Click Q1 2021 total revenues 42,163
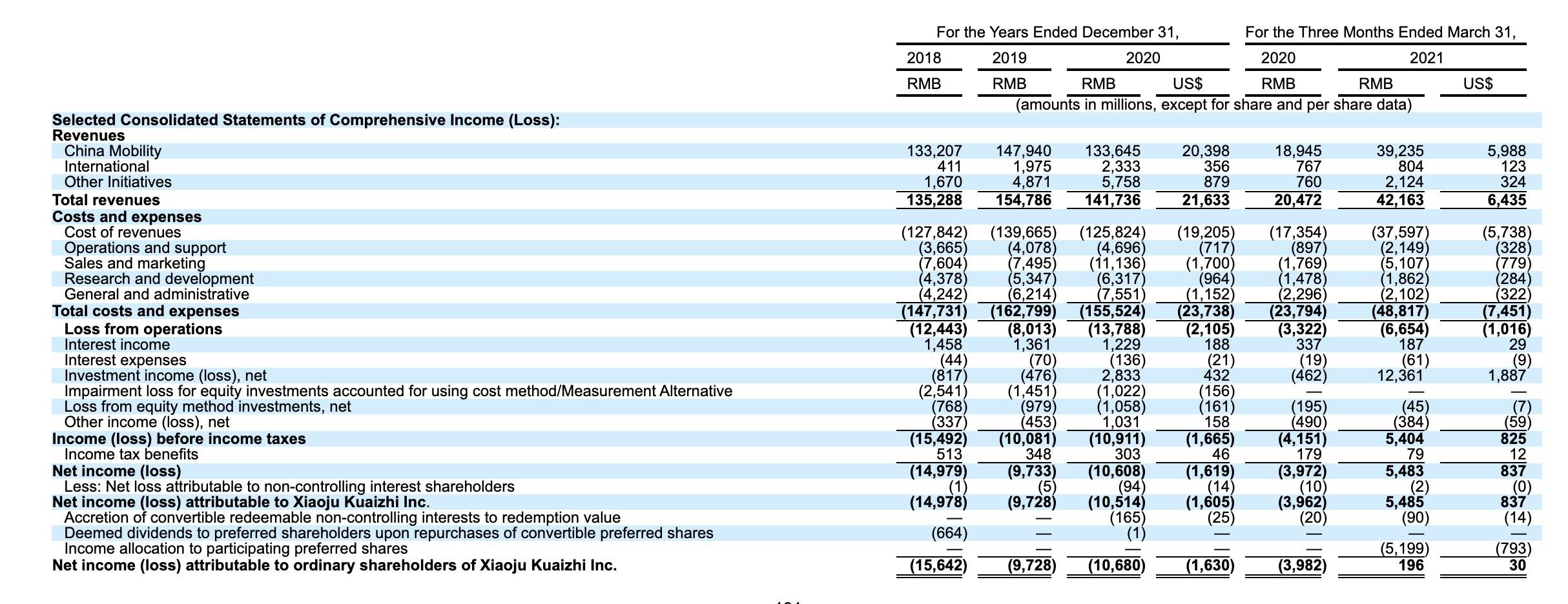Viewport: 1568px width, 604px height. pos(1399,200)
